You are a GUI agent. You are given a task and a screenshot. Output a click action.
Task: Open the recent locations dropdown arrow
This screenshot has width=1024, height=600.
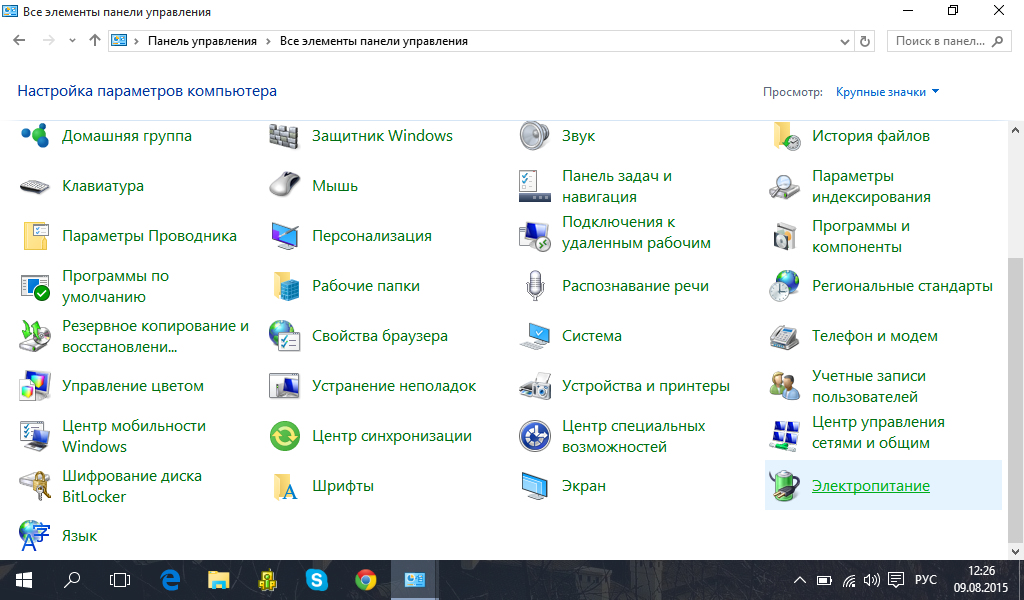tap(72, 40)
